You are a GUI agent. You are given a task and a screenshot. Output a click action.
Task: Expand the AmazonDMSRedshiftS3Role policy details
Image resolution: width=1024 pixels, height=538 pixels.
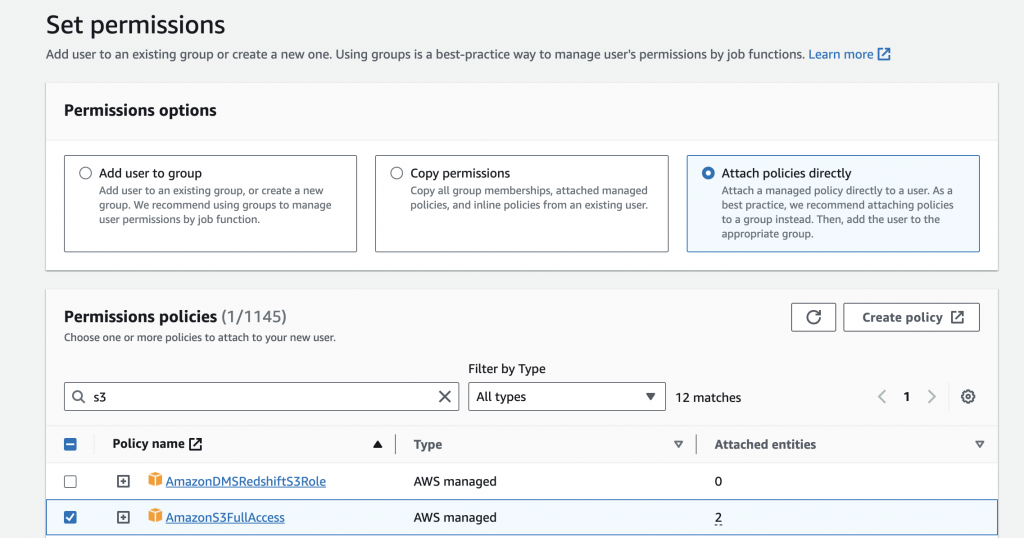pos(123,481)
